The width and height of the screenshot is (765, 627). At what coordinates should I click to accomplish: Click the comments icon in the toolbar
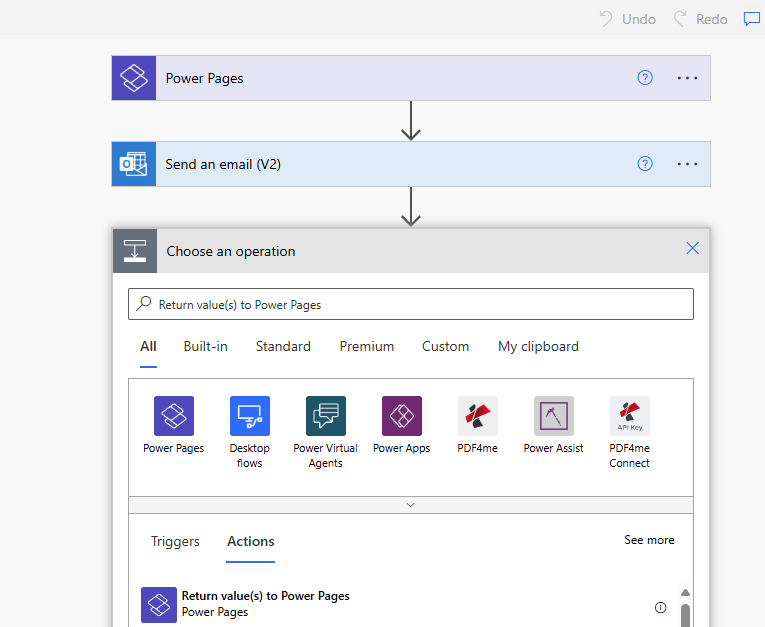(751, 19)
